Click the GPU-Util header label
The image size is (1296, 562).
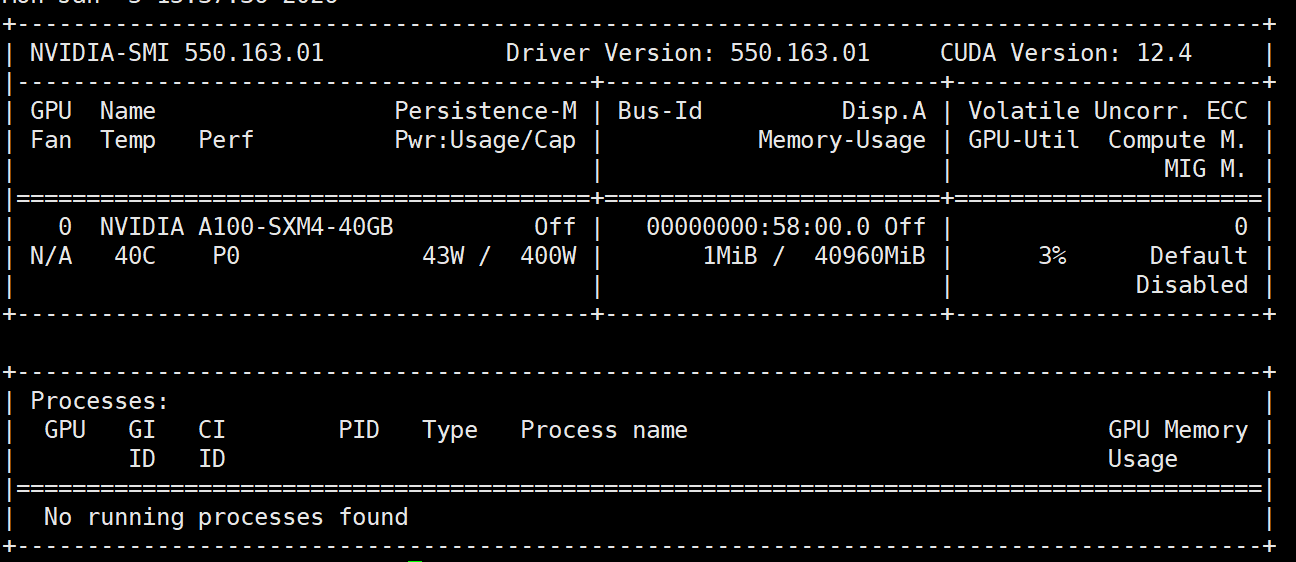tap(1024, 140)
